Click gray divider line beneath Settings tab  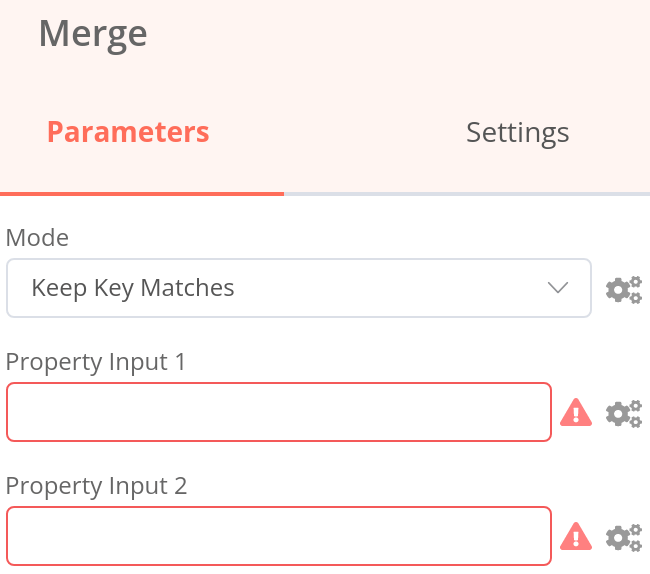tap(466, 193)
